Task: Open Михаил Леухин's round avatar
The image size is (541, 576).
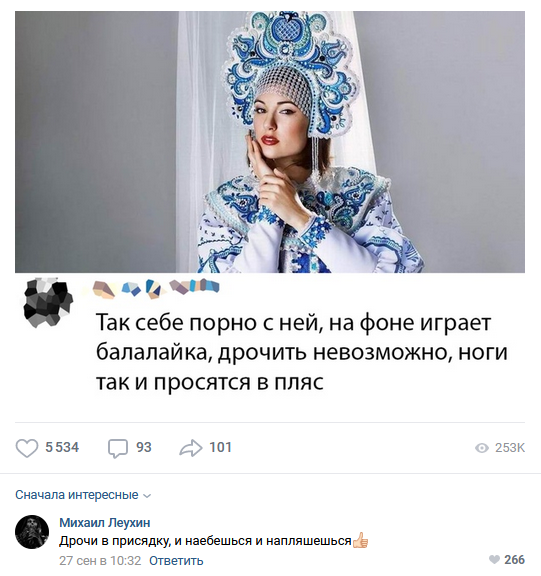Action: click(x=32, y=532)
